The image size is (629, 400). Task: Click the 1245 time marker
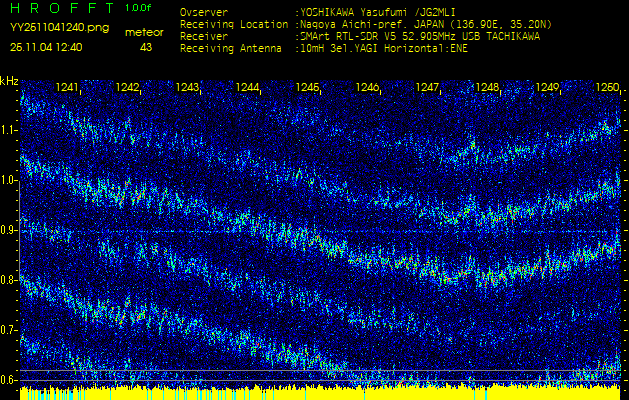(x=308, y=88)
